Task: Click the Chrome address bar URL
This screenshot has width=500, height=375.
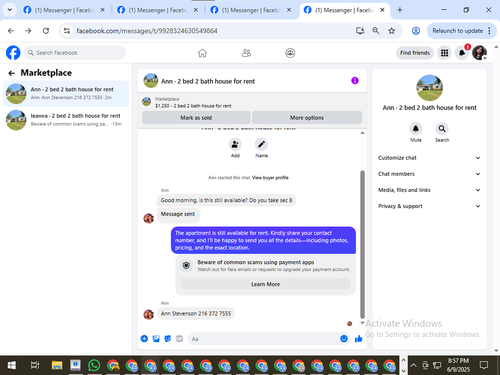Action: click(x=147, y=31)
